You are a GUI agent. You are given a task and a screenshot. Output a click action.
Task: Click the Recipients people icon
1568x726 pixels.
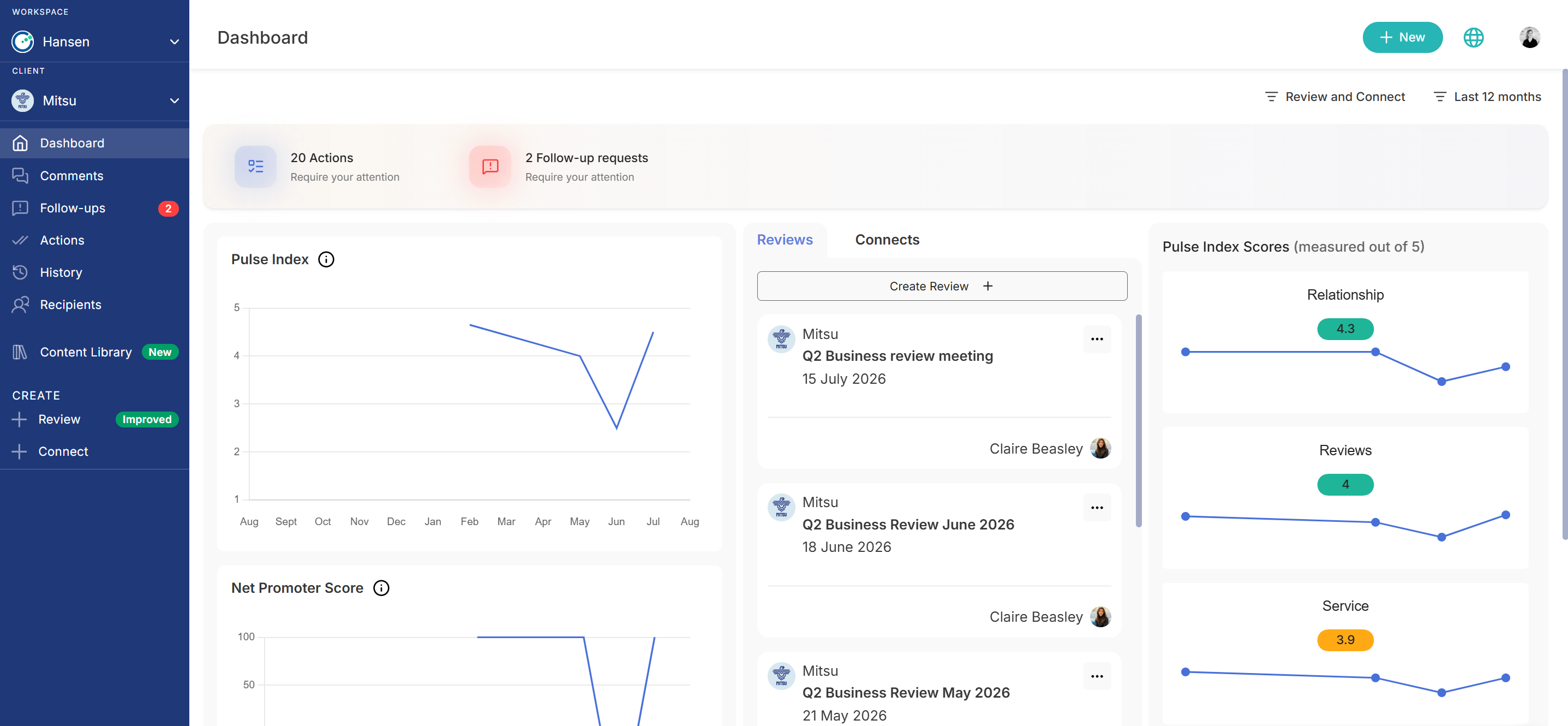(x=20, y=305)
